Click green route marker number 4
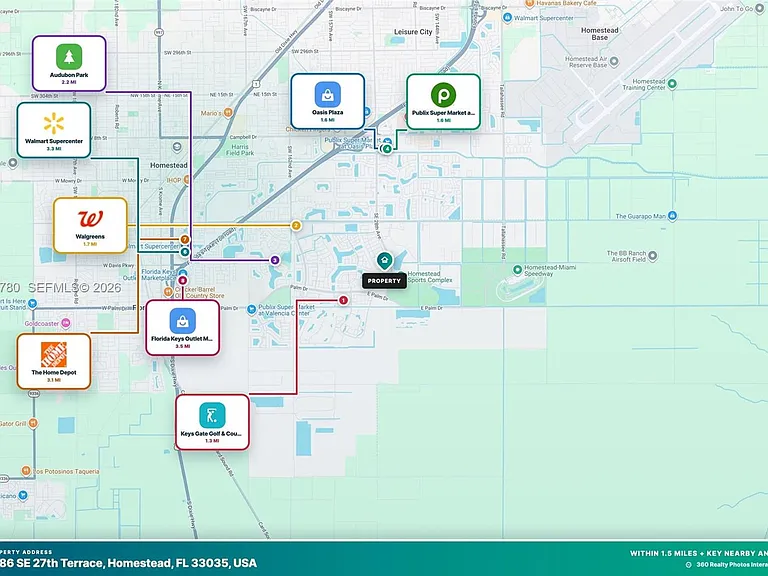Screen dimensions: 768x576 coord(387,148)
